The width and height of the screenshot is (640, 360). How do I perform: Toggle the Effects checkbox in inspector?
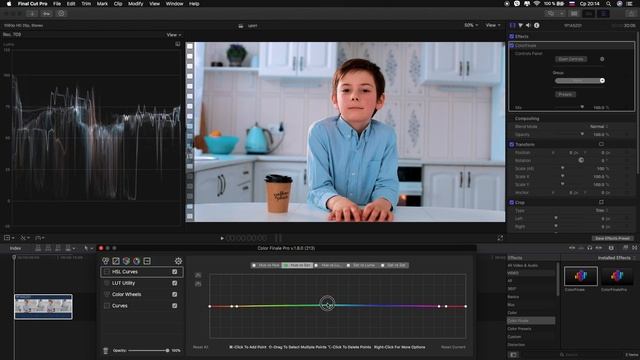tap(511, 36)
